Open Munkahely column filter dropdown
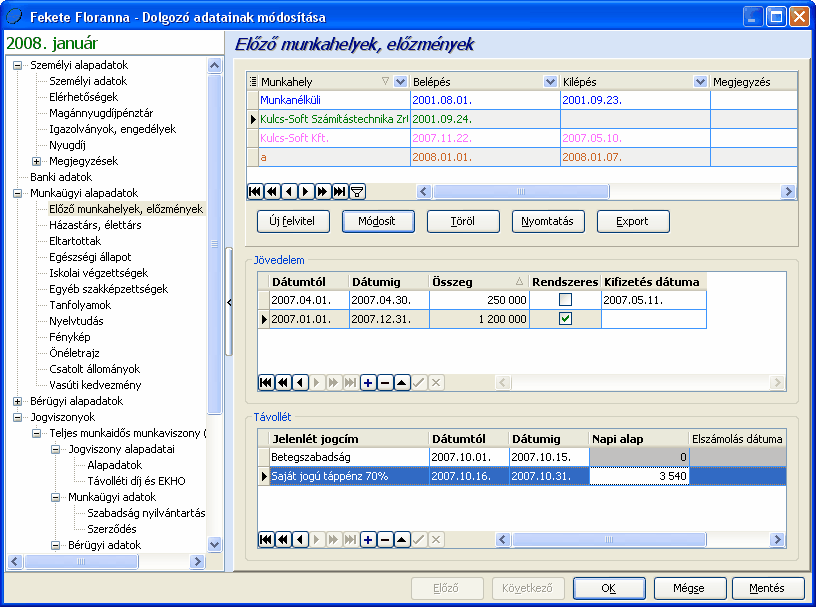 point(400,81)
